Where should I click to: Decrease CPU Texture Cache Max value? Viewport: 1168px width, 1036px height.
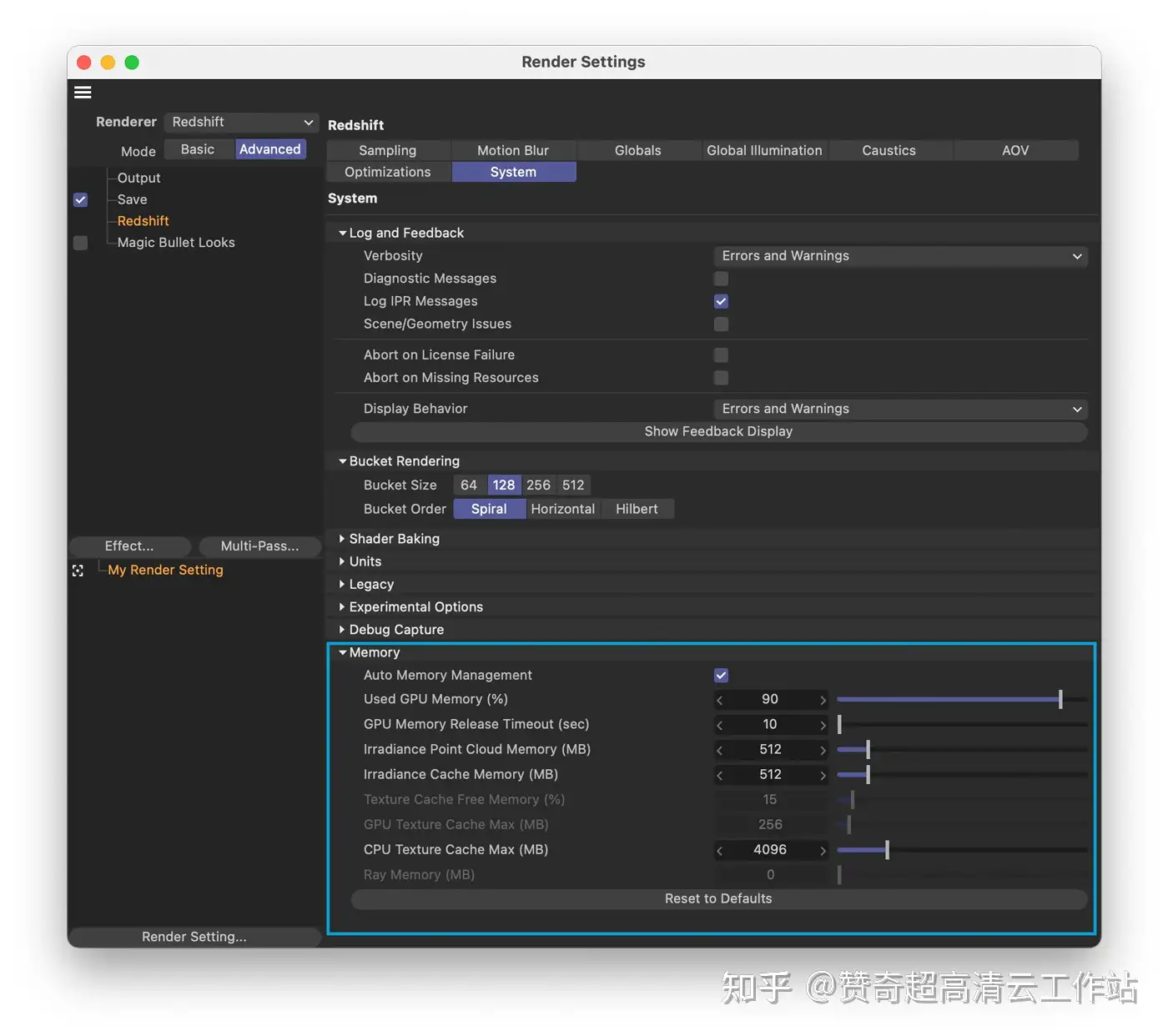pos(720,850)
